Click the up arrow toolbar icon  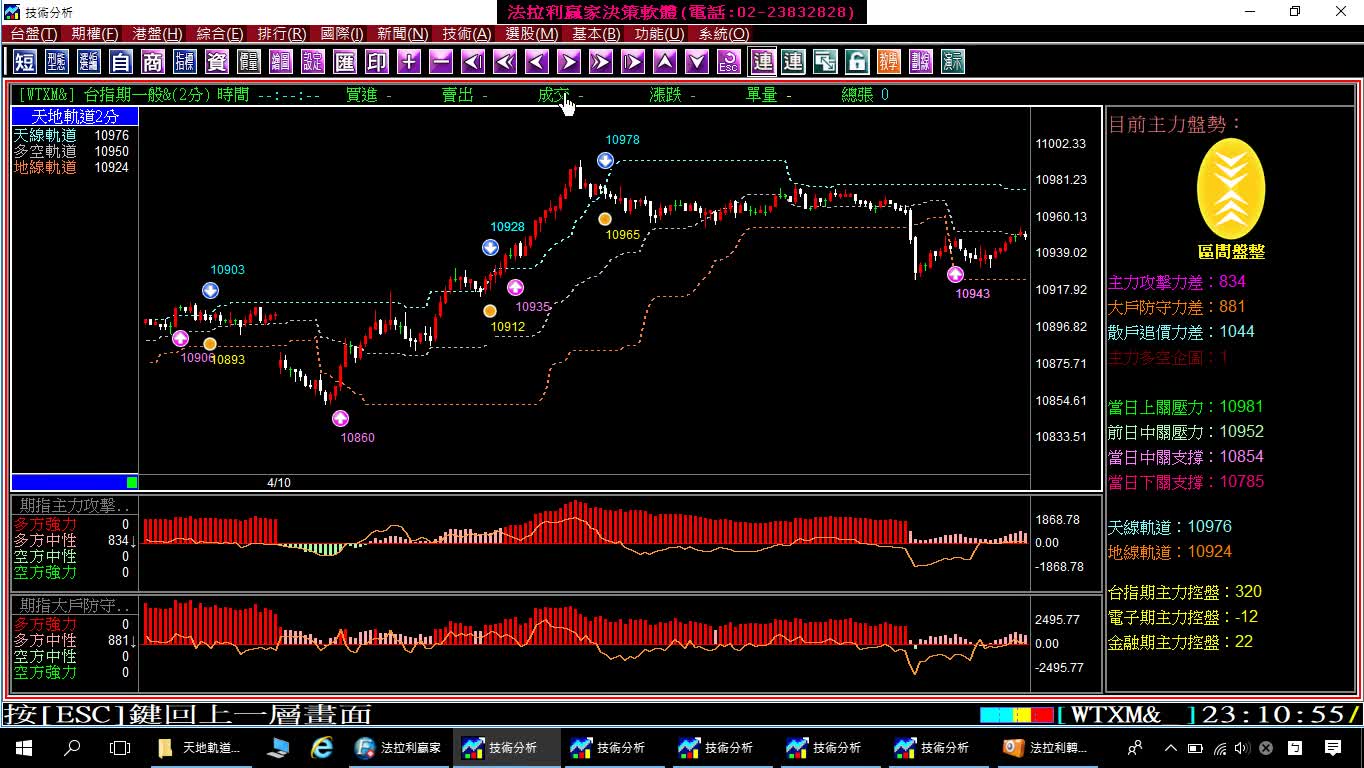point(665,62)
